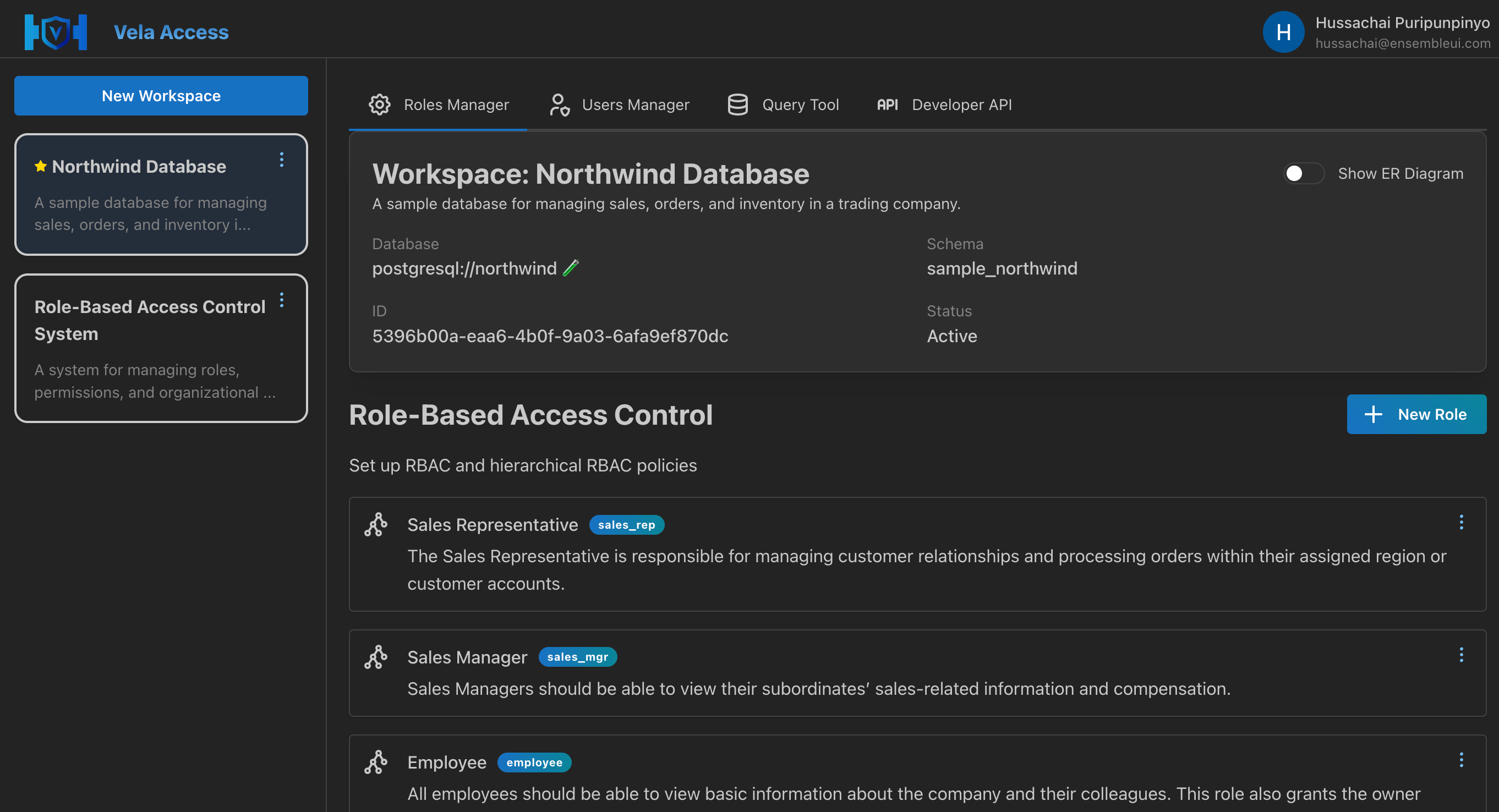Viewport: 1499px width, 812px height.
Task: Click the H user avatar circle
Action: 1284,32
